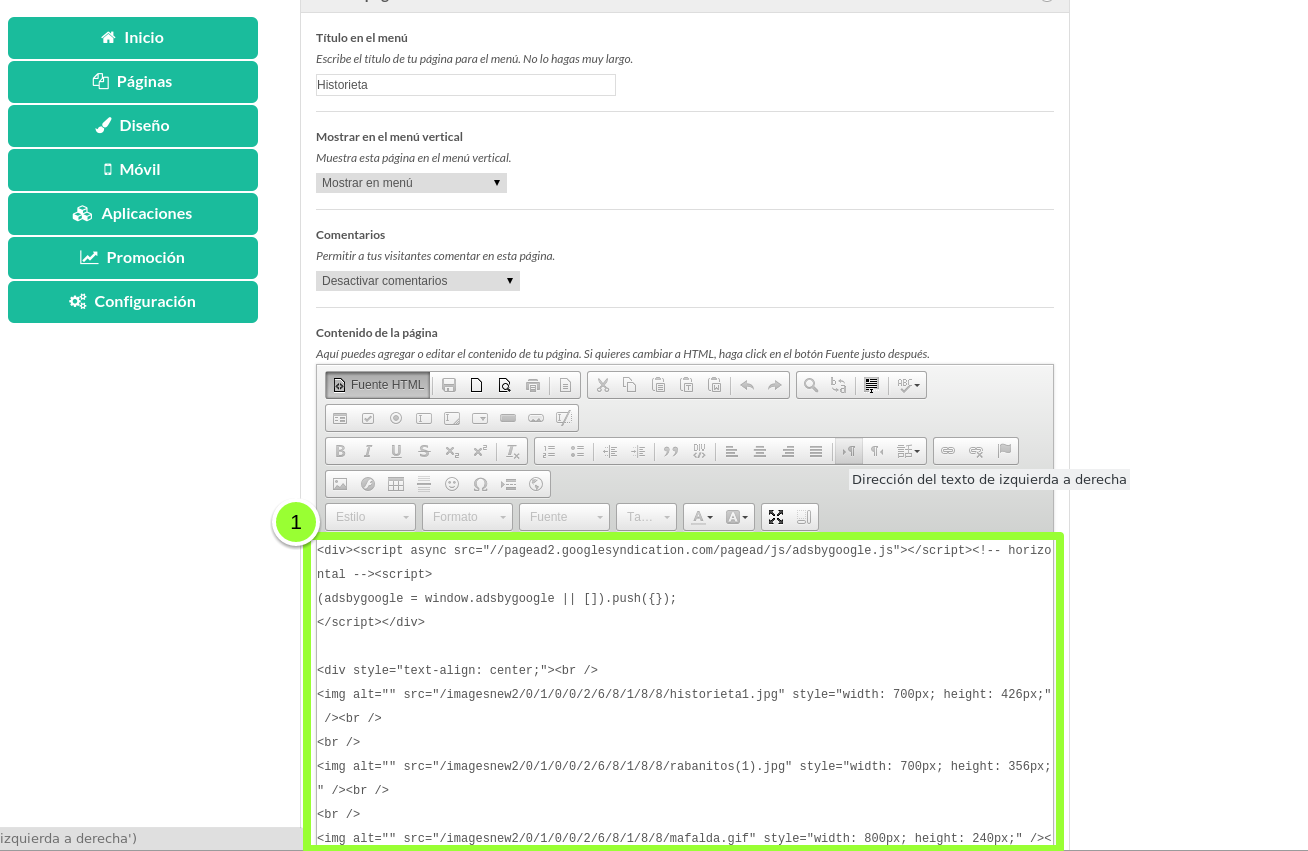Toggle the numbered list

pyautogui.click(x=549, y=451)
